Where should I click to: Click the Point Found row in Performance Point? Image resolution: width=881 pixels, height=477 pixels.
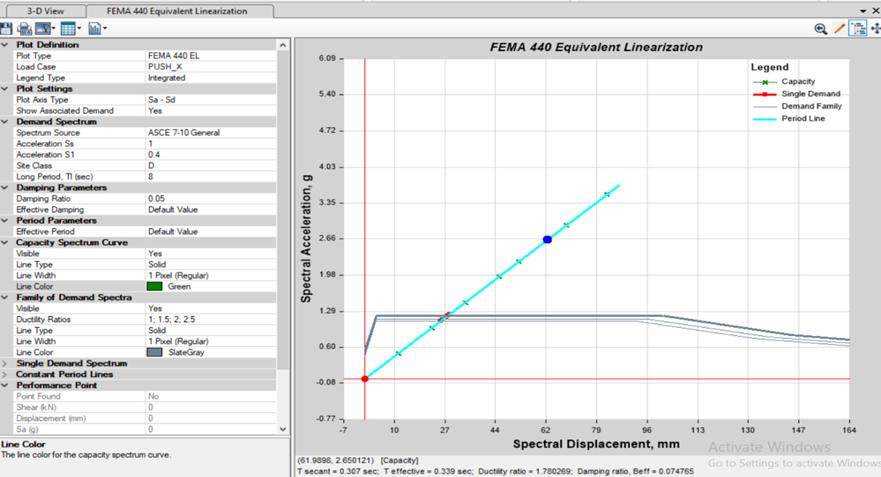coord(144,396)
